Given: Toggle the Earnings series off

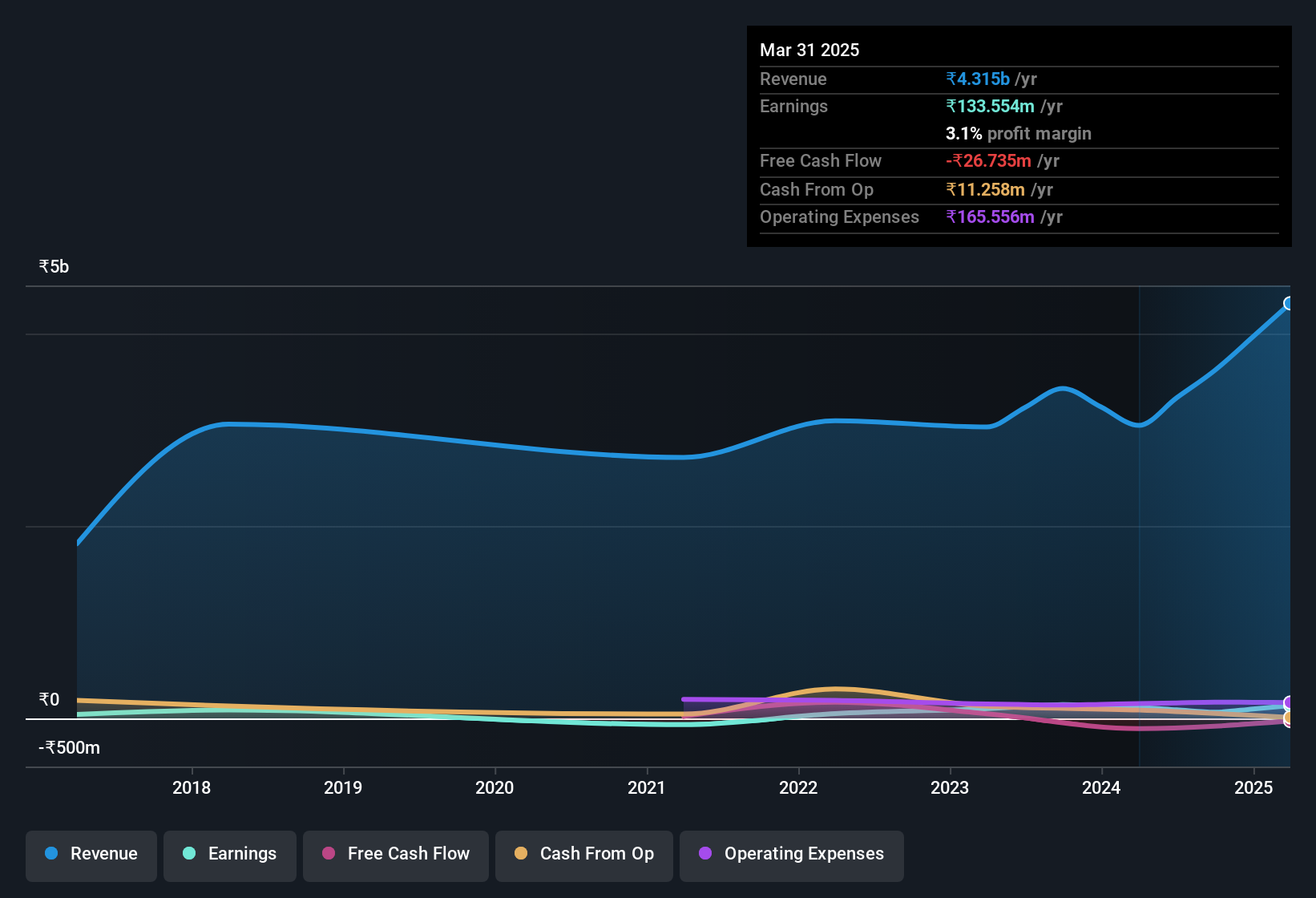Looking at the screenshot, I should 230,854.
